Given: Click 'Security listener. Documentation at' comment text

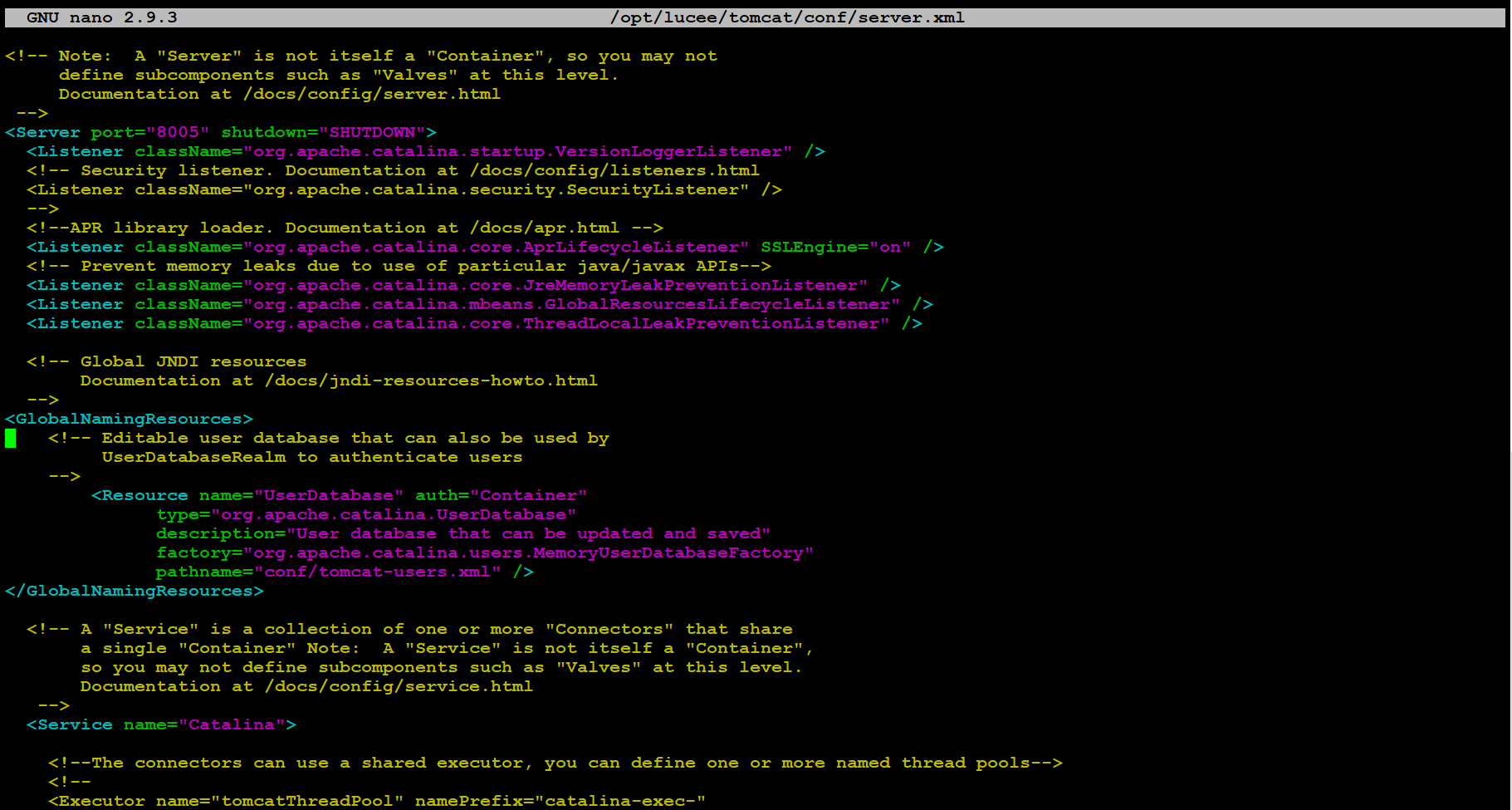Looking at the screenshot, I should (269, 170).
